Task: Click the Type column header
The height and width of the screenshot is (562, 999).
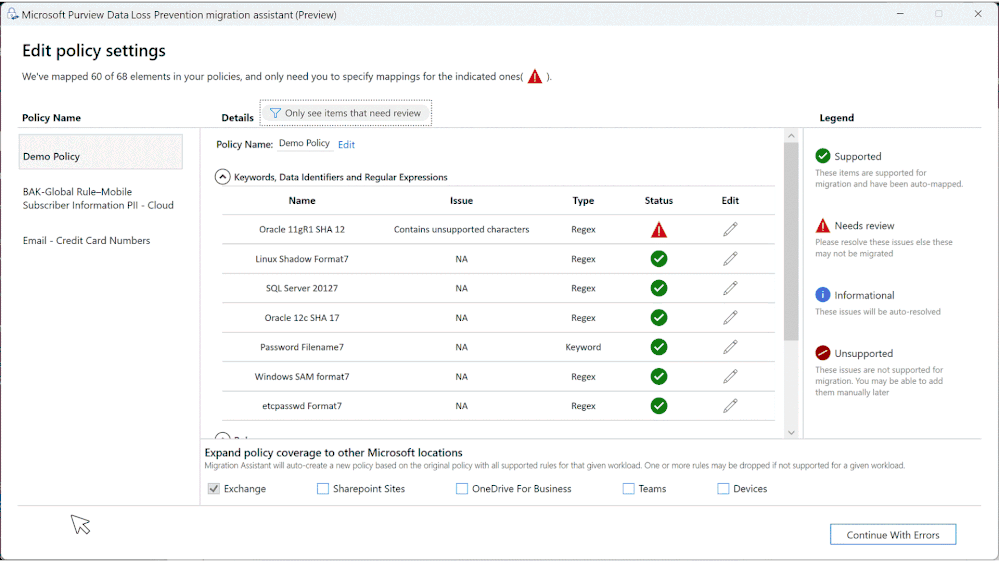Action: (x=583, y=200)
